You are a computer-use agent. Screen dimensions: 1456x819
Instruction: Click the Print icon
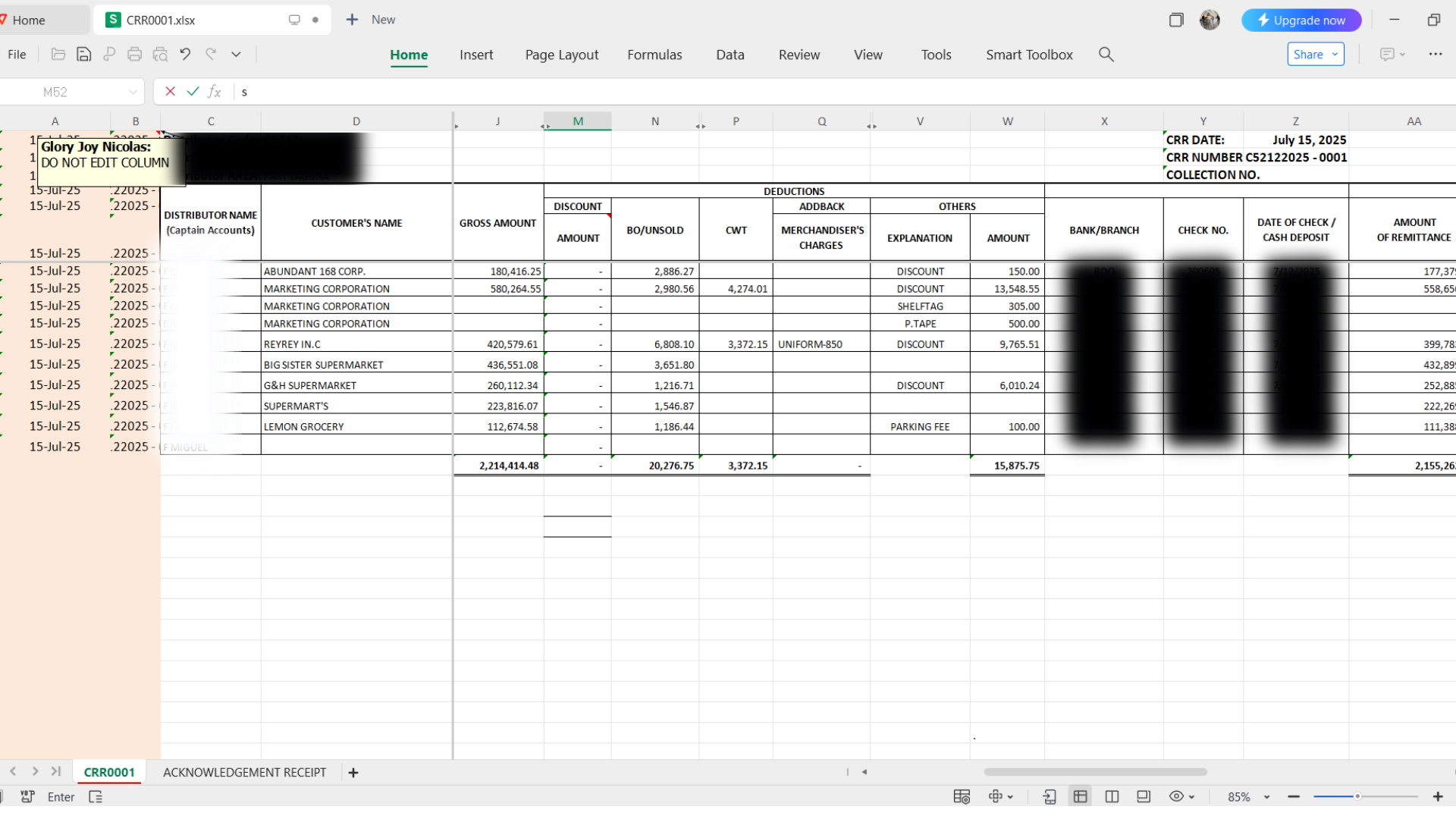(x=134, y=54)
